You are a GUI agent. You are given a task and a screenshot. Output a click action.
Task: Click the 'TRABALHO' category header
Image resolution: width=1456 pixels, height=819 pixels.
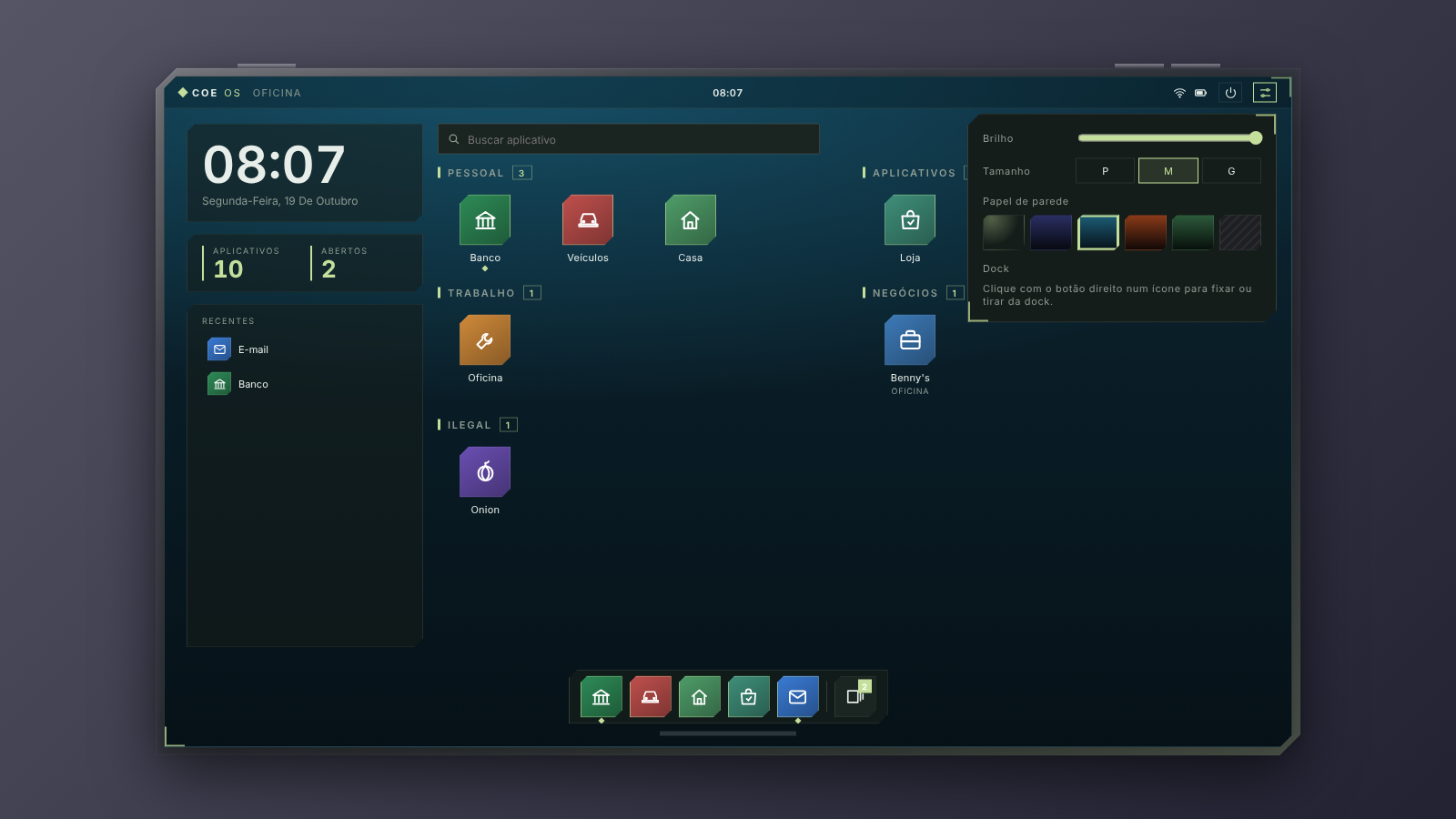coord(481,293)
